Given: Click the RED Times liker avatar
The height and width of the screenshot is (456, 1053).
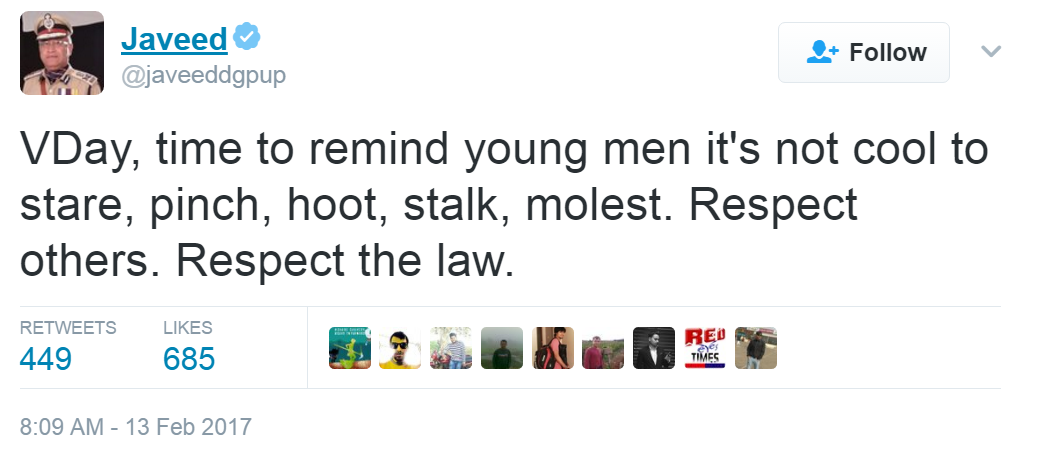Looking at the screenshot, I should 705,348.
